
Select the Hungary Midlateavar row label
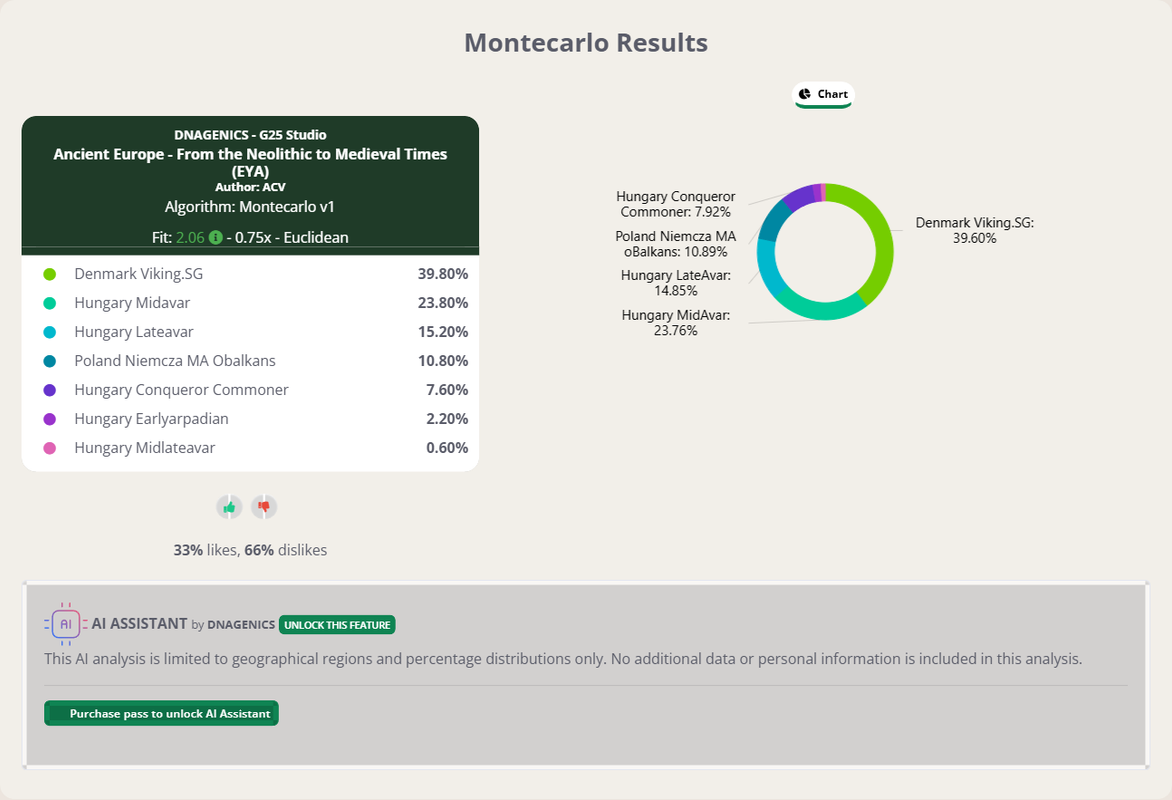pos(144,448)
